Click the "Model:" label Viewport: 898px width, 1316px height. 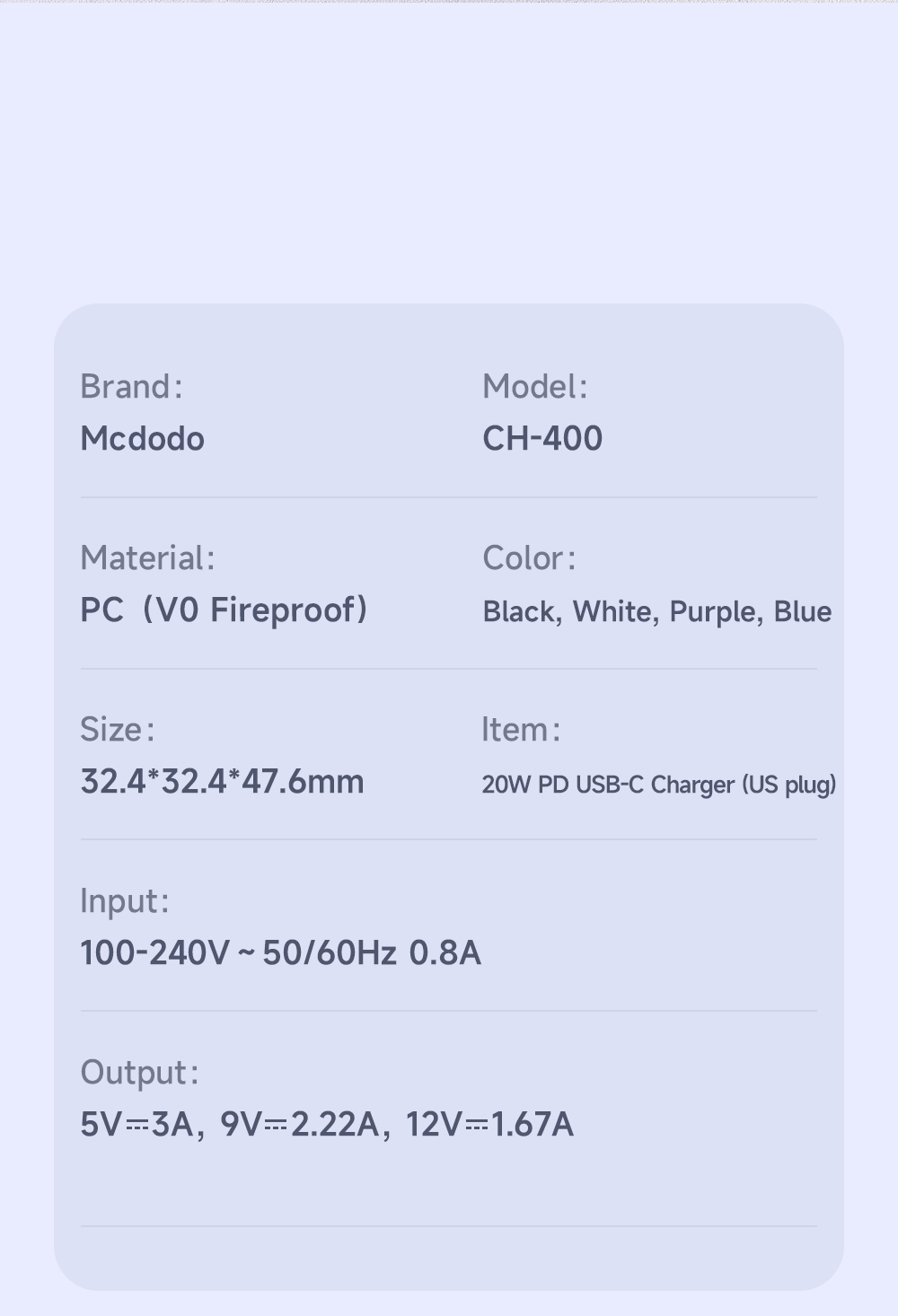click(534, 387)
